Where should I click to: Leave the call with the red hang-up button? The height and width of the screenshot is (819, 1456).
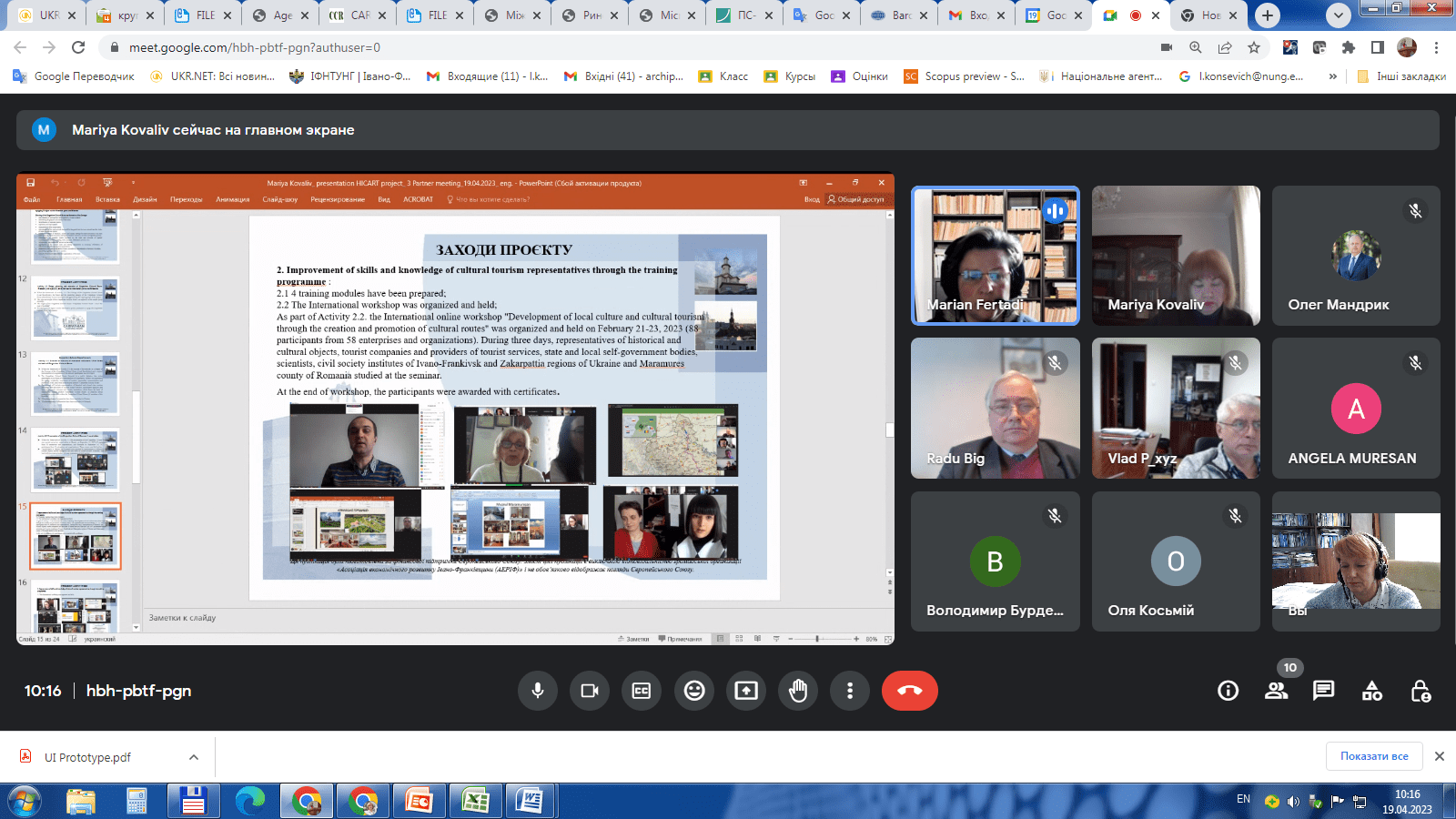(x=909, y=691)
